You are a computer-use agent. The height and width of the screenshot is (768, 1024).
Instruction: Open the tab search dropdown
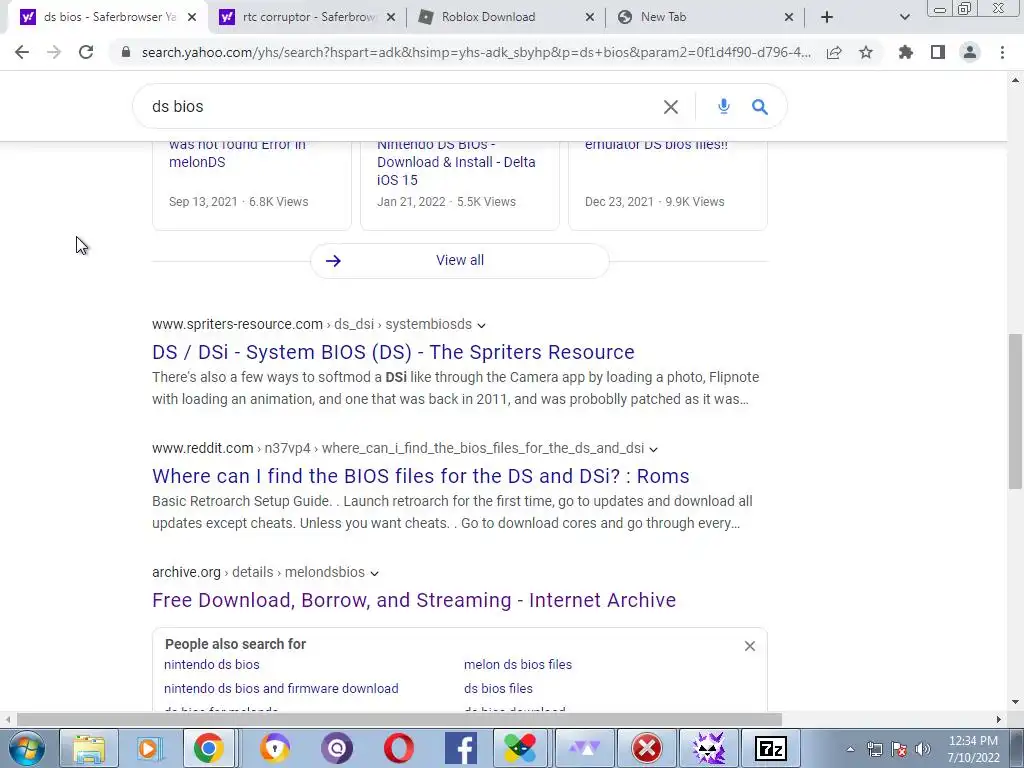pyautogui.click(x=904, y=17)
